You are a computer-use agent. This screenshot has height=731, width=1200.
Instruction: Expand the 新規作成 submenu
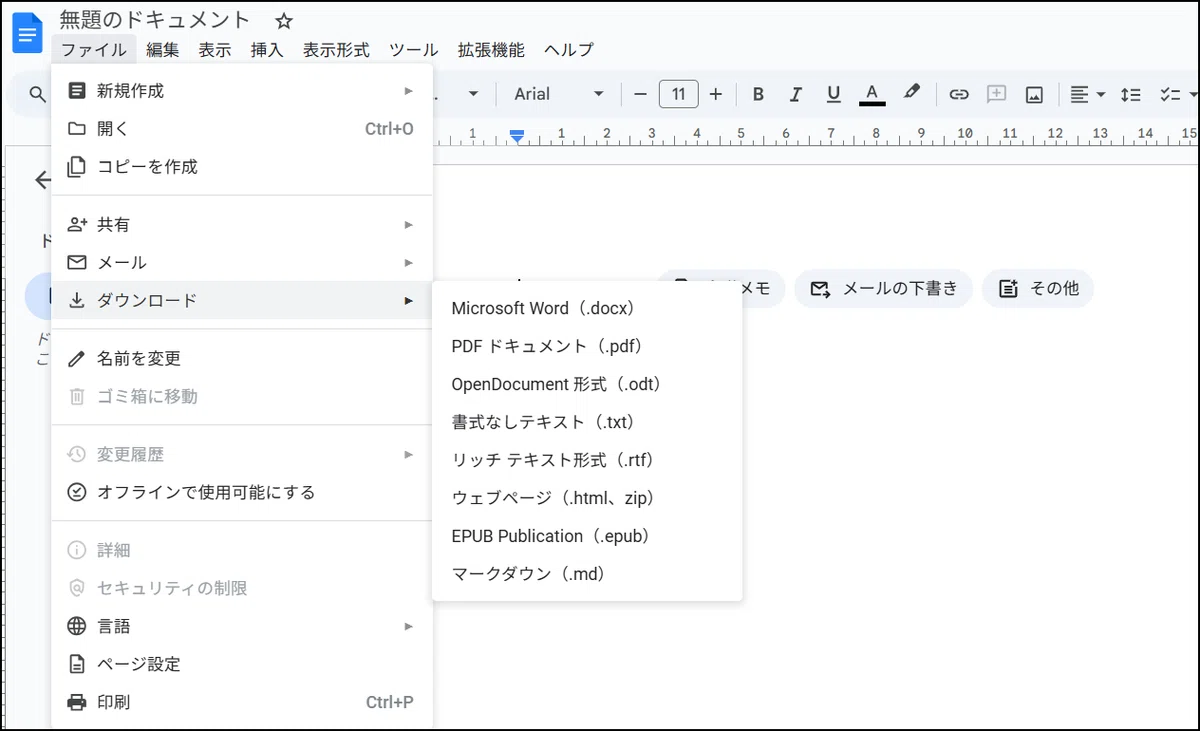point(242,91)
